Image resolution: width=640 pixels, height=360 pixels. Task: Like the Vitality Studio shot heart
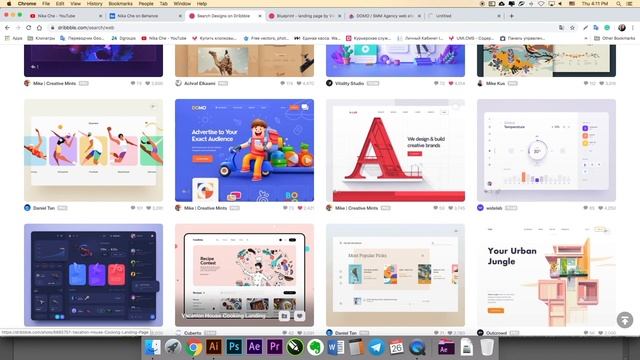451,83
